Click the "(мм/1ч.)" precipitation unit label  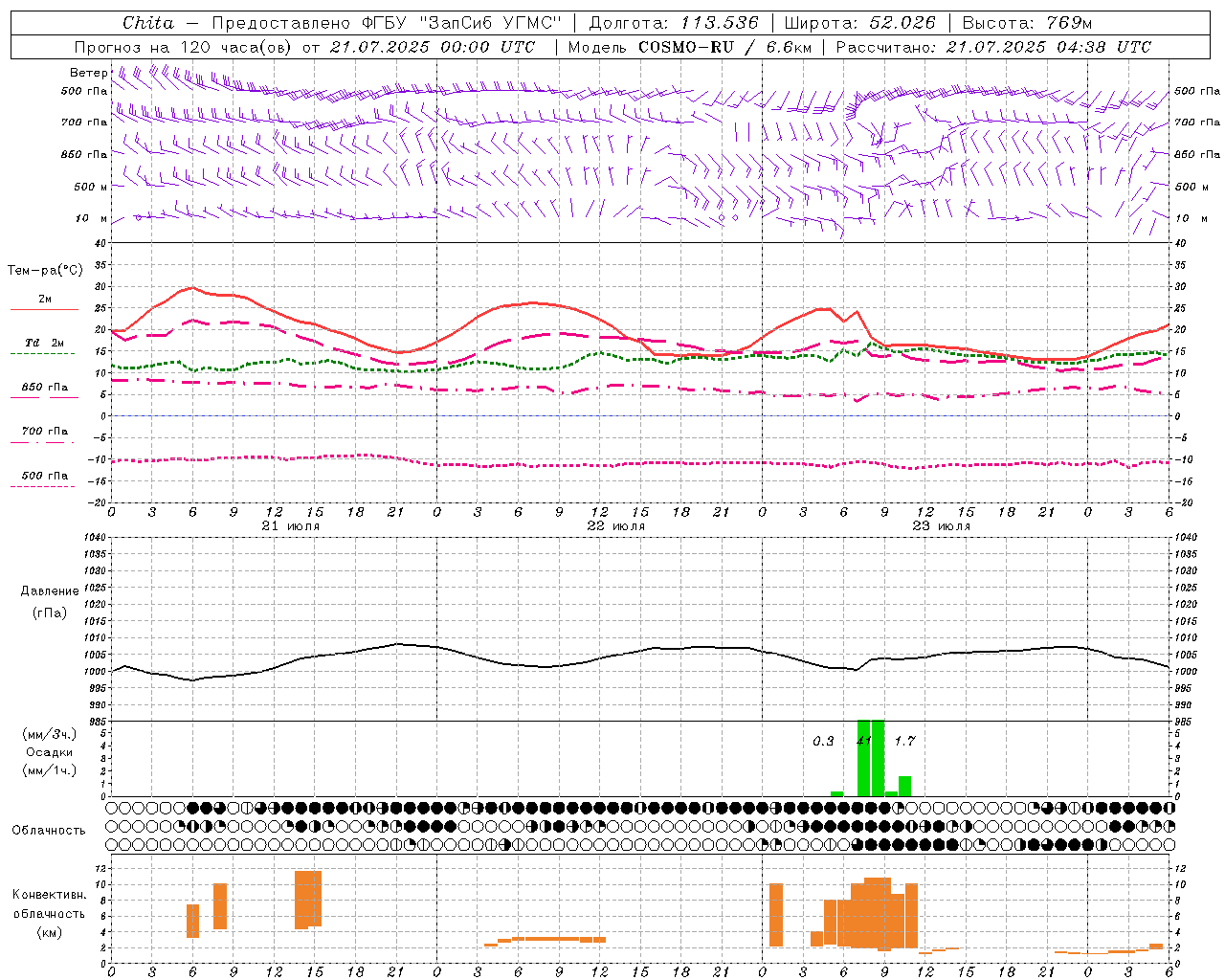tap(50, 770)
